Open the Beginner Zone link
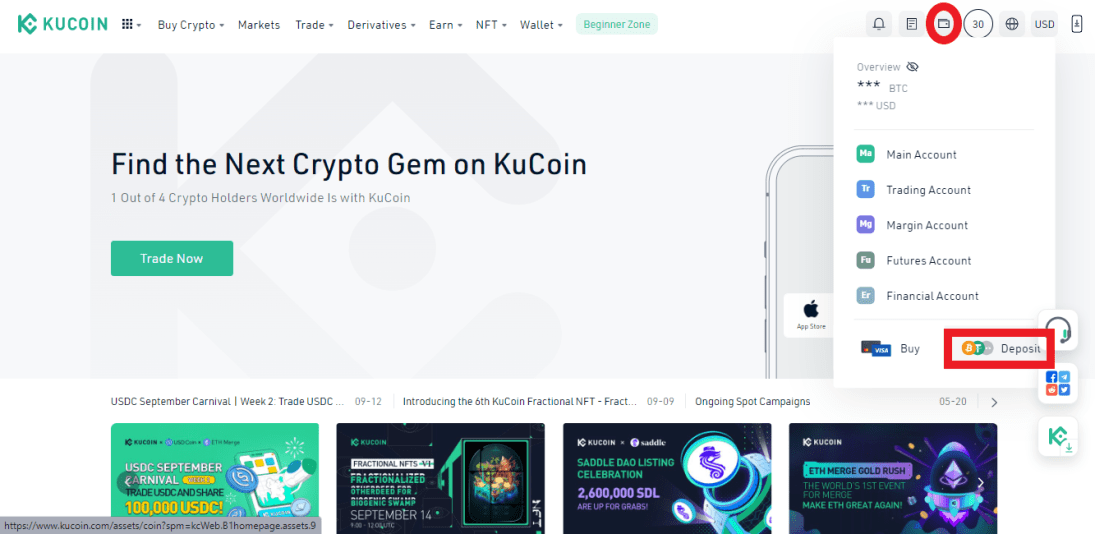1095x534 pixels. [x=617, y=24]
